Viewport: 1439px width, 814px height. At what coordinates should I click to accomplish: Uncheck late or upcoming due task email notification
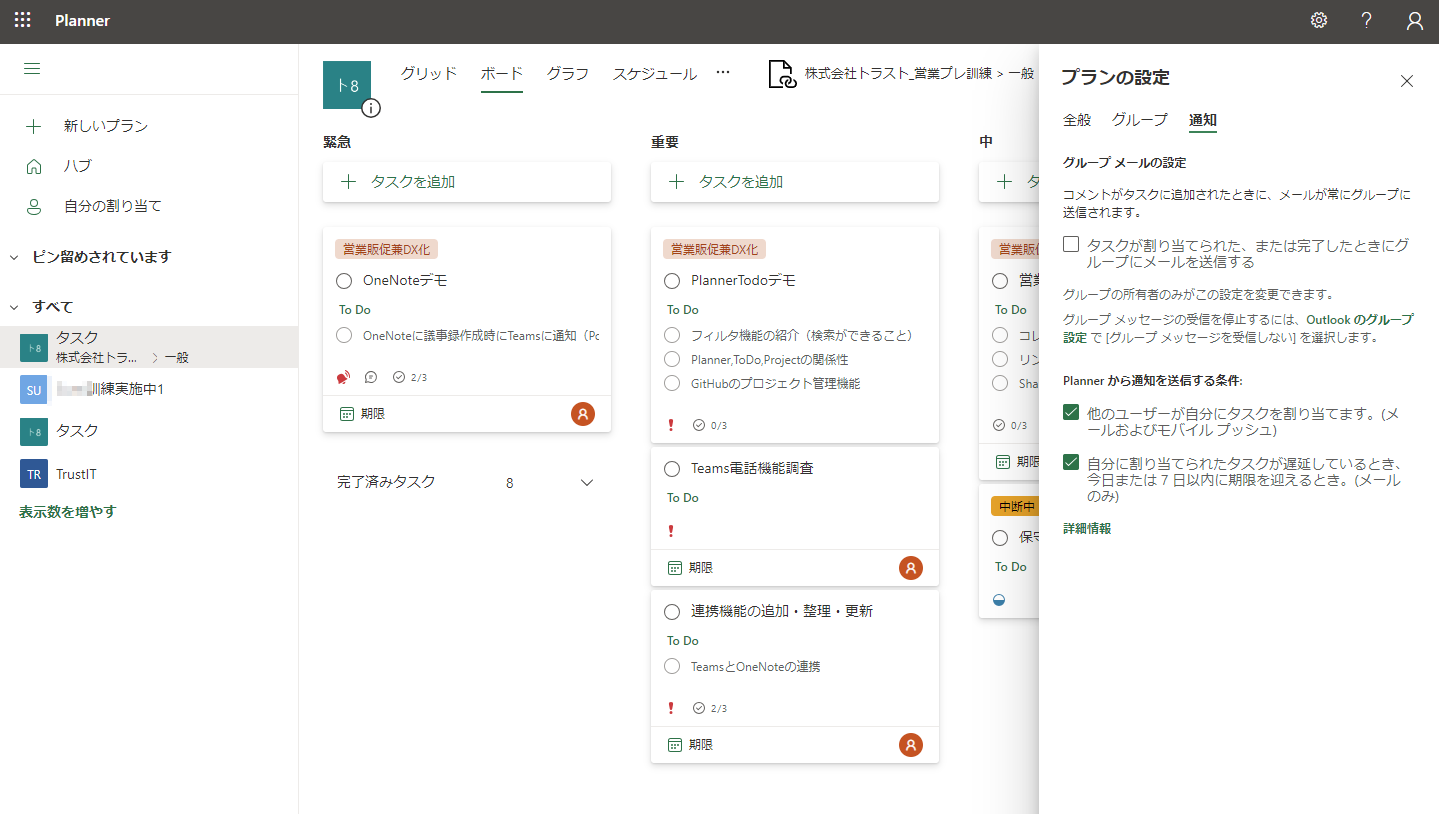pos(1071,462)
